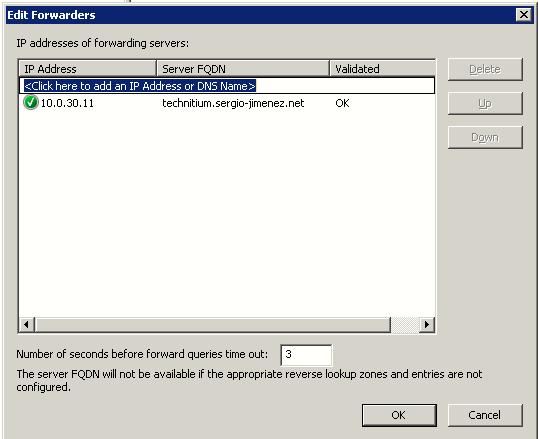Viewport: 538px width, 439px height.
Task: Click the green validated checkmark icon
Action: (31, 103)
